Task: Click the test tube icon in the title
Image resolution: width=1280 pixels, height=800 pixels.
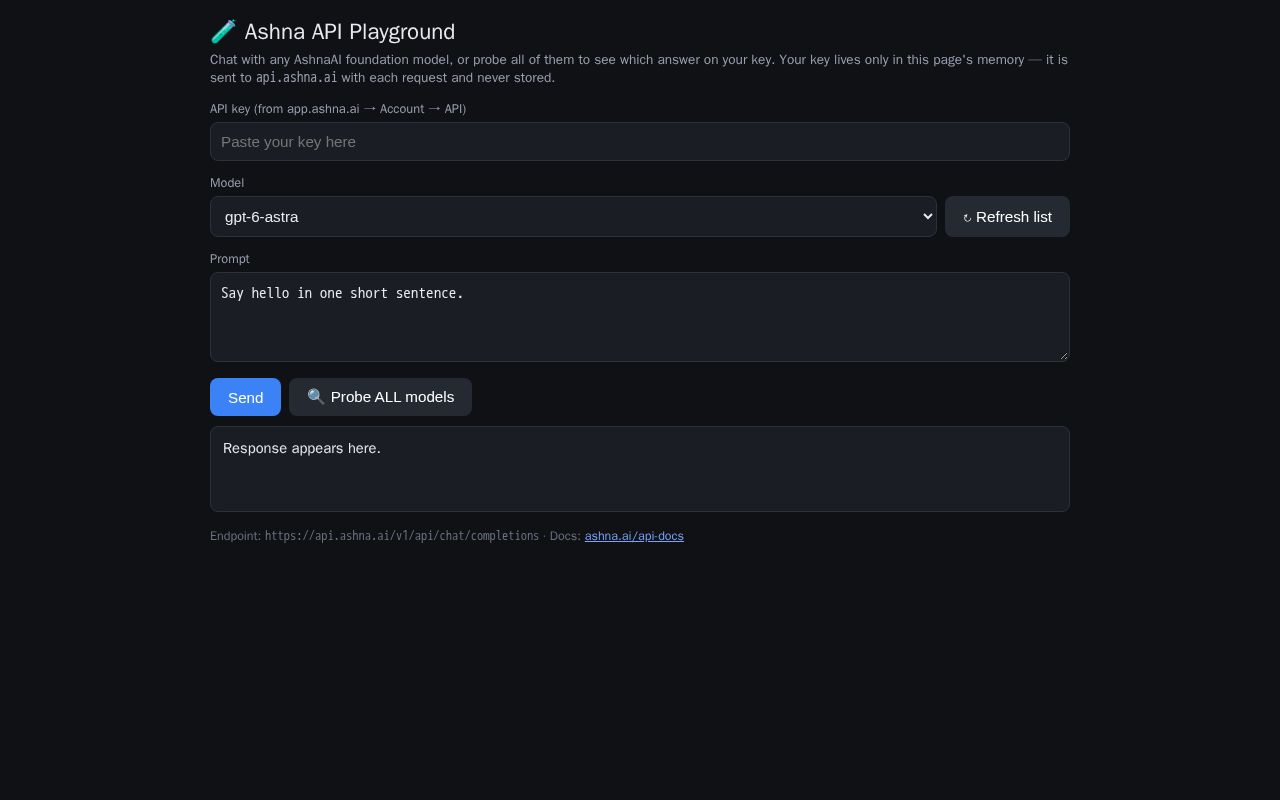Action: [223, 32]
